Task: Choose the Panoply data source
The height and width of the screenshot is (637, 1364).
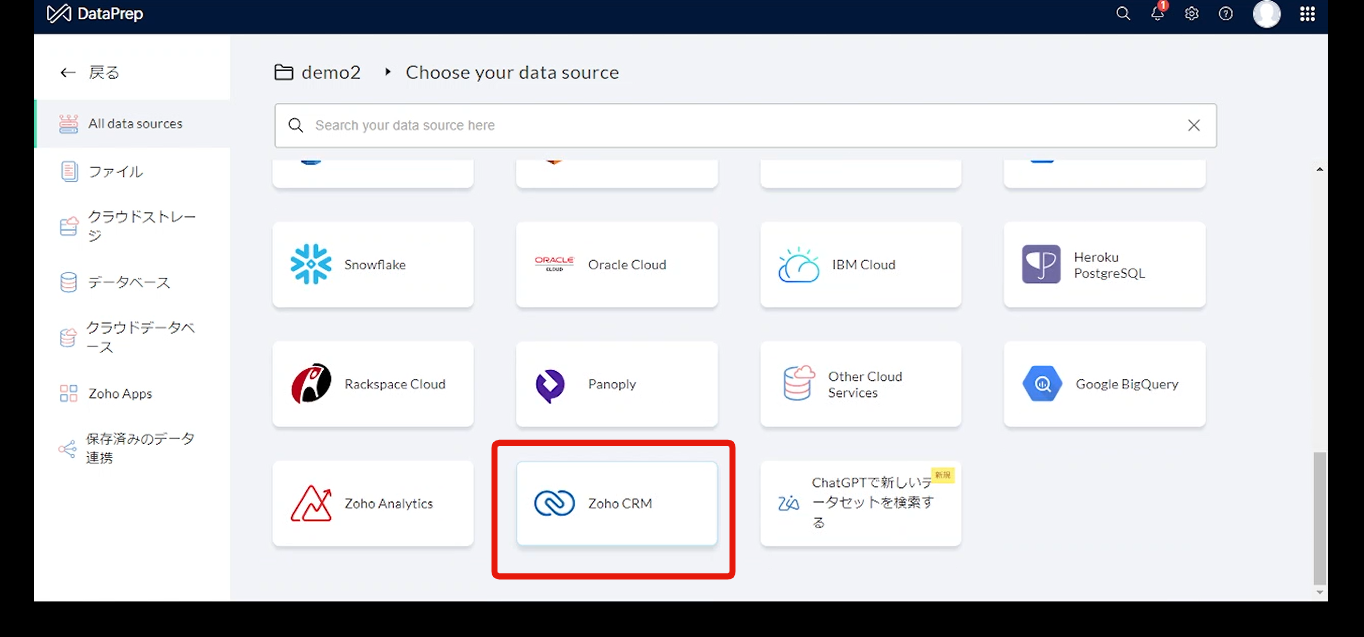Action: pyautogui.click(x=617, y=384)
